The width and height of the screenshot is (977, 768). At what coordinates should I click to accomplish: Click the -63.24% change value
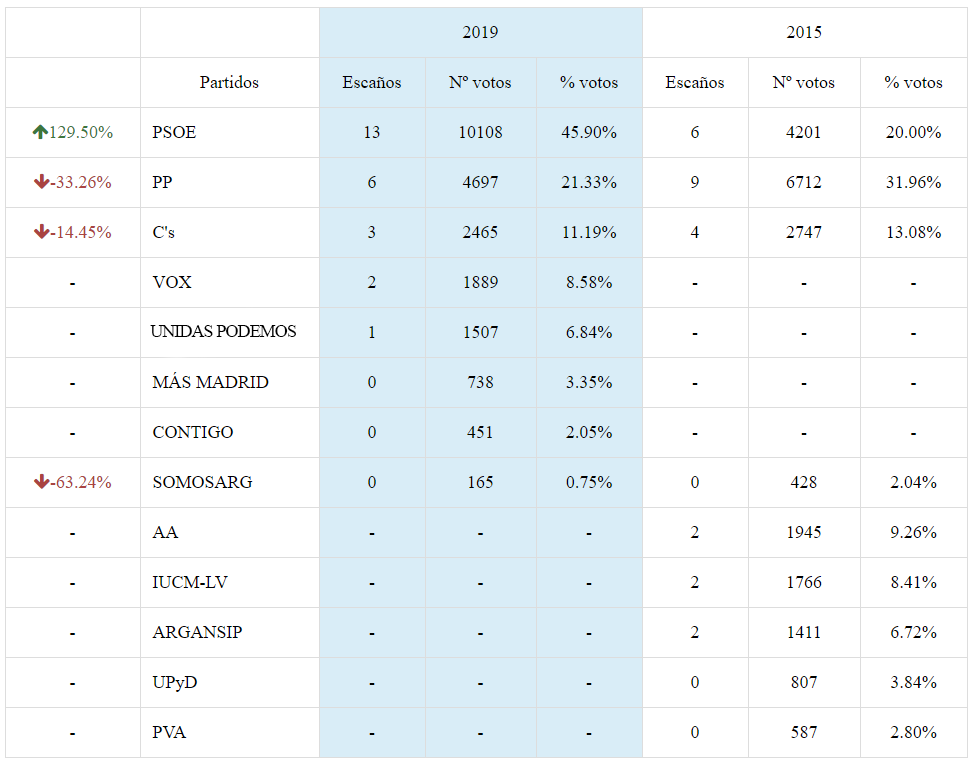tap(81, 482)
